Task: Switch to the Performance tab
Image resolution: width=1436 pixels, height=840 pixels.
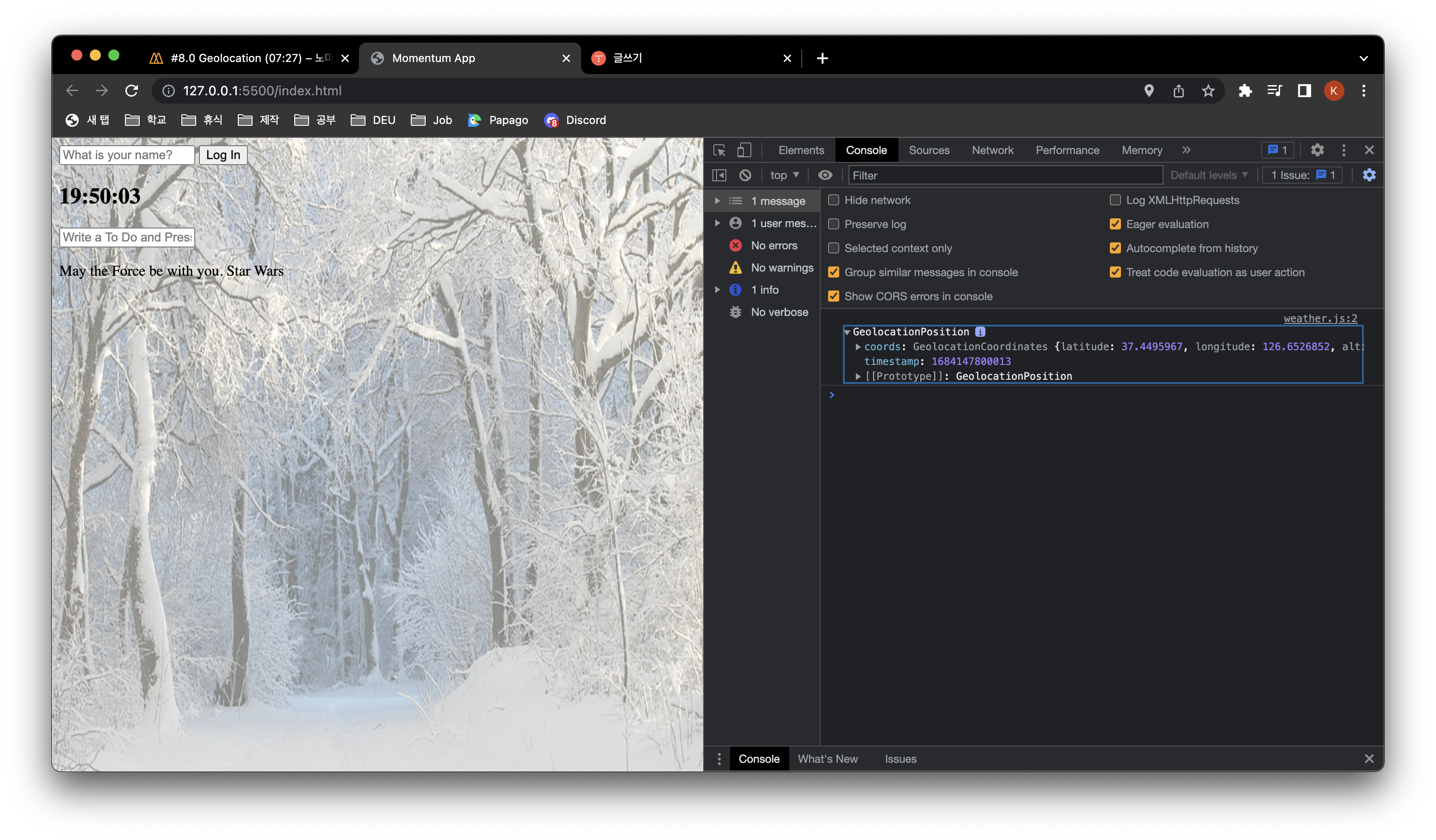Action: [1067, 150]
